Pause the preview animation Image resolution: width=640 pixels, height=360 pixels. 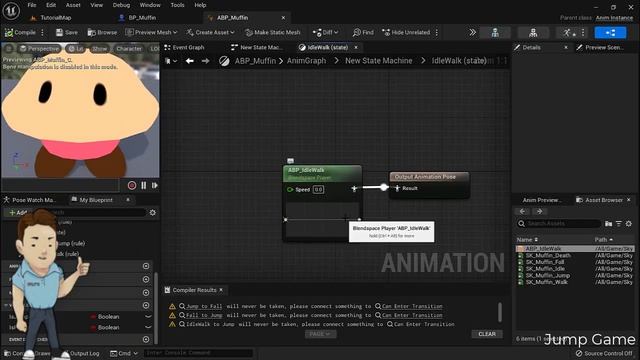coord(144,185)
